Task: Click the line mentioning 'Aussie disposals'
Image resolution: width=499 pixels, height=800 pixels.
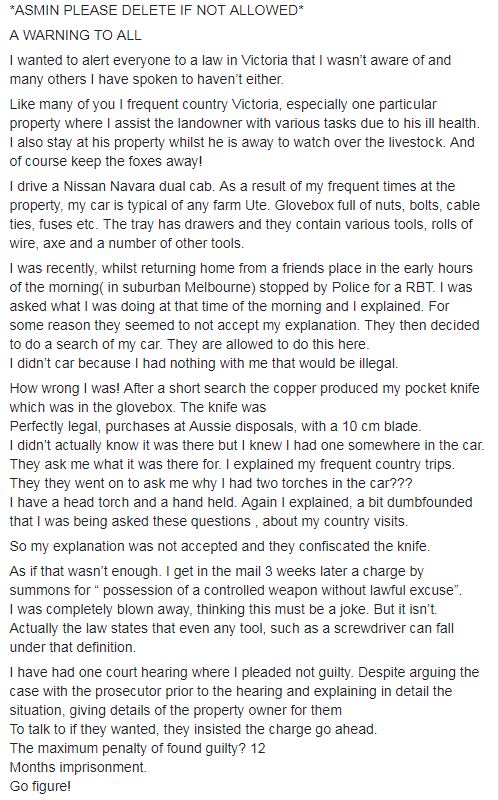Action: coord(215,426)
